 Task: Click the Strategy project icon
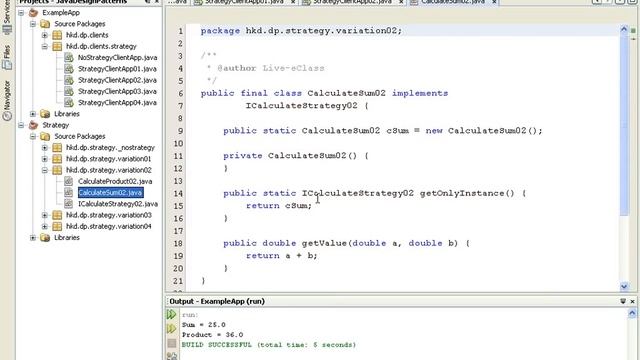point(33,125)
